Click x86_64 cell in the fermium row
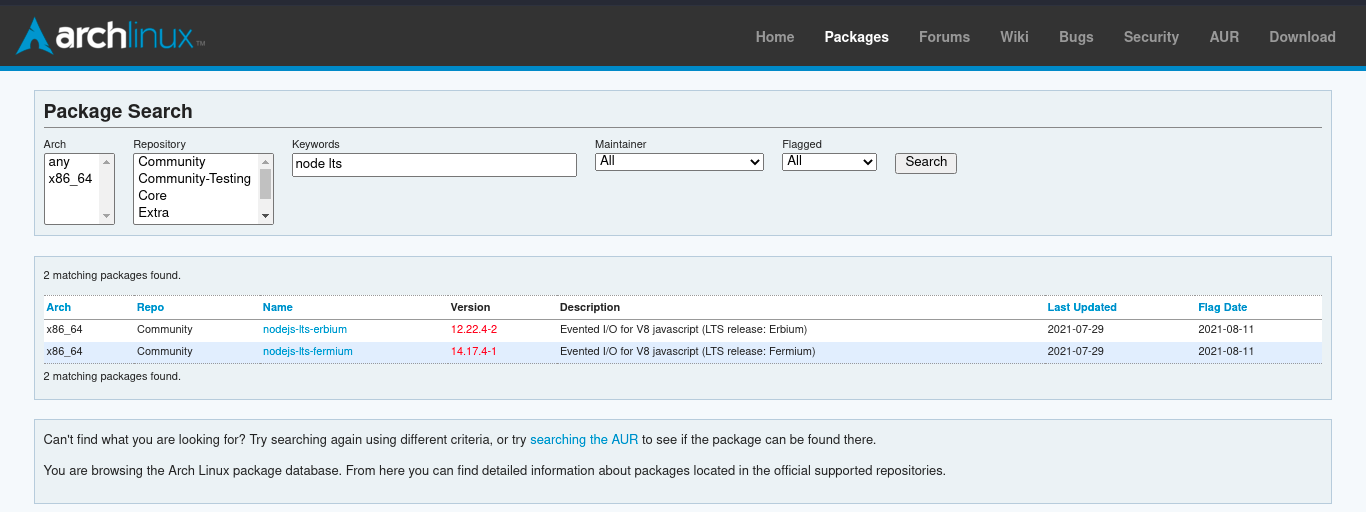 click(64, 351)
